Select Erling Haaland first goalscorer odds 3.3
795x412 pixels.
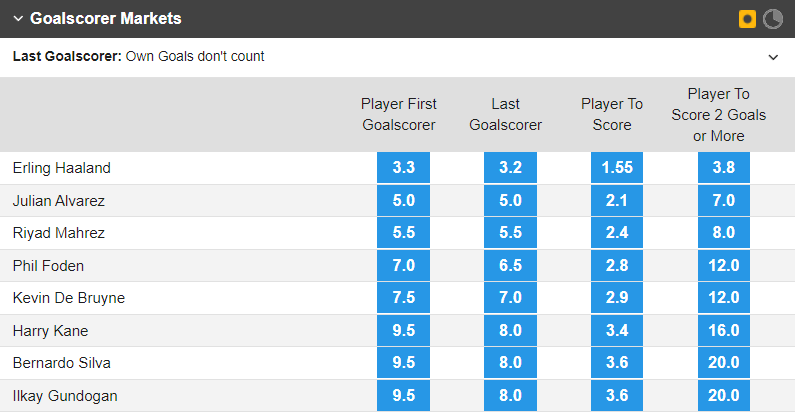tap(403, 167)
